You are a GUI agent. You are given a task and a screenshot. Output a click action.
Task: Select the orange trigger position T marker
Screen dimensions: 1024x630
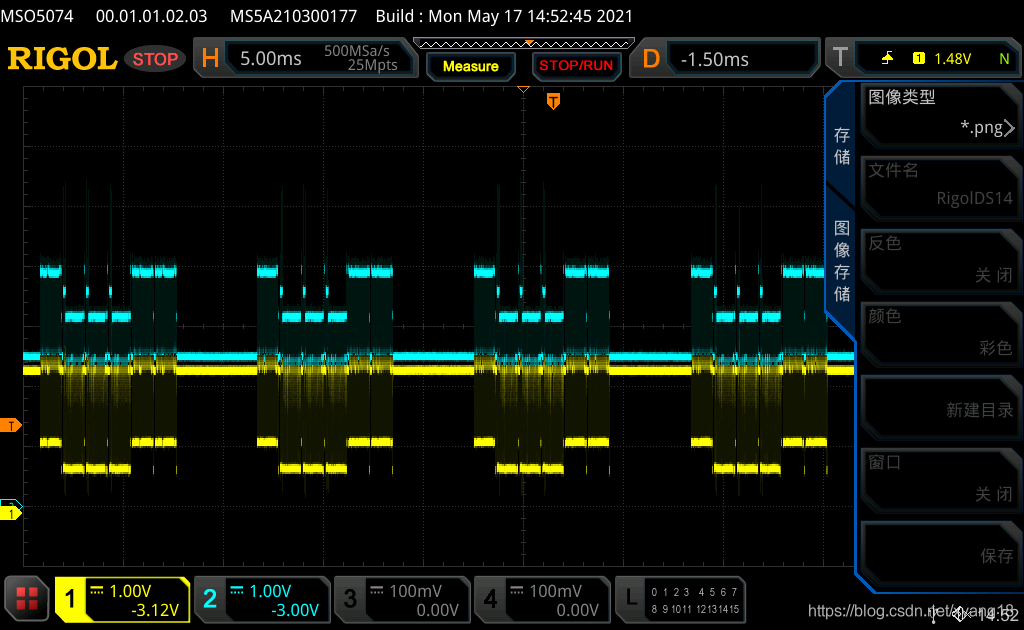(x=553, y=101)
